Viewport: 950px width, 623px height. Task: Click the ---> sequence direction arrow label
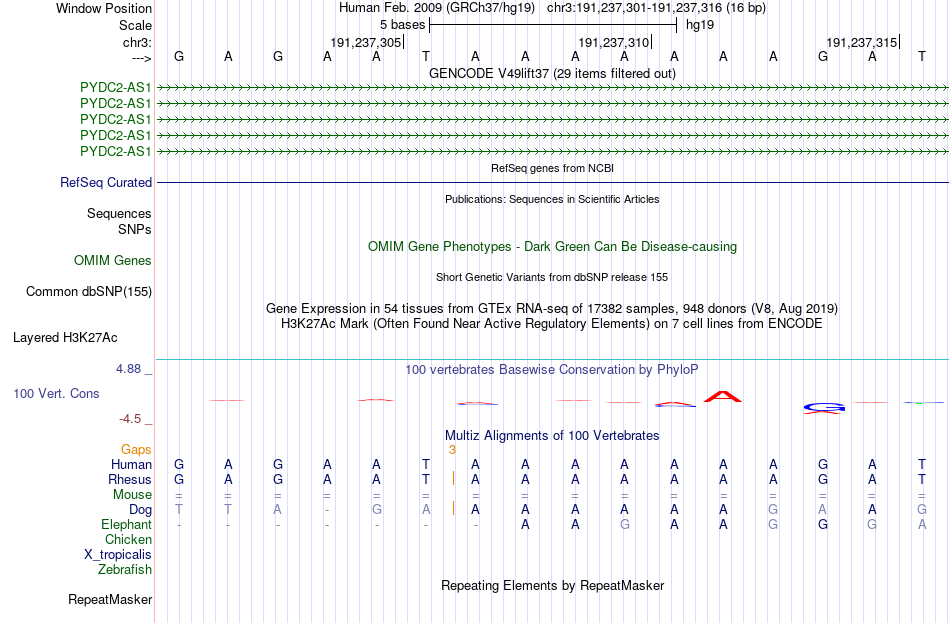(x=141, y=58)
